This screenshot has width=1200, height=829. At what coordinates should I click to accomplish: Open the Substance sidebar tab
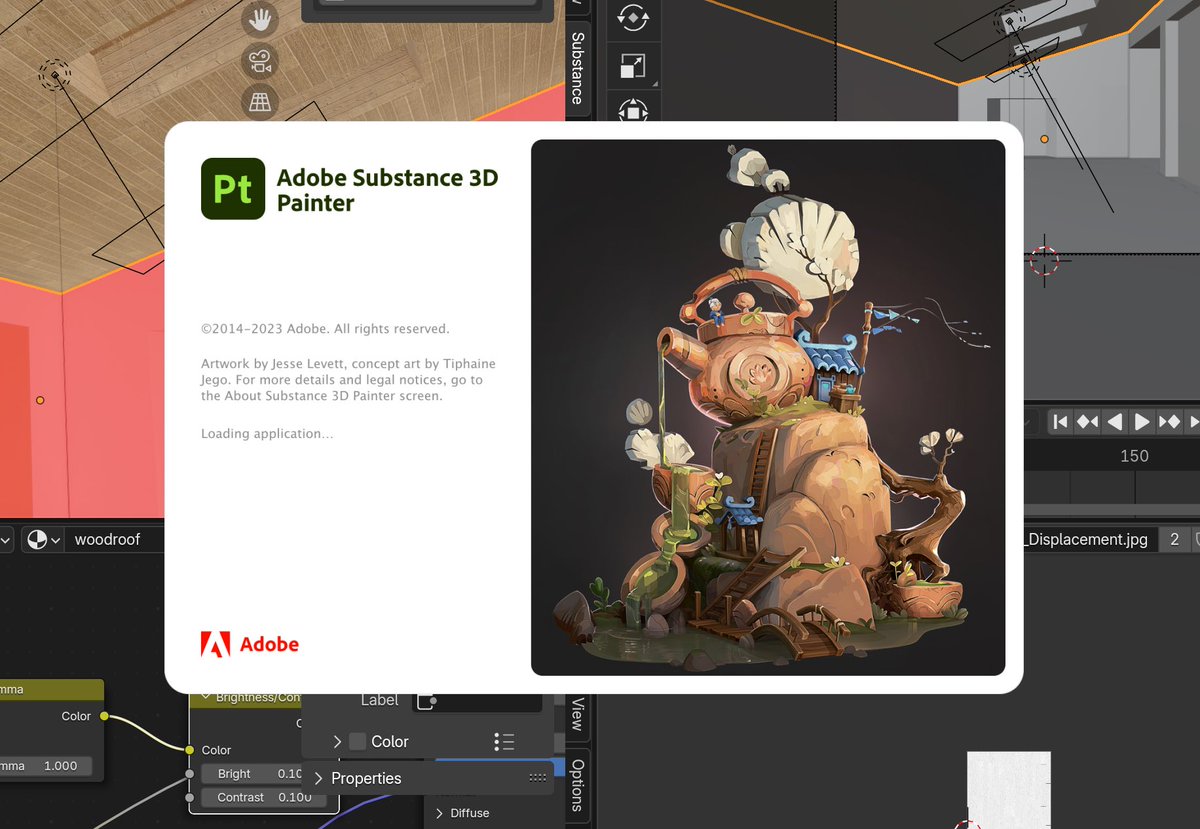577,68
